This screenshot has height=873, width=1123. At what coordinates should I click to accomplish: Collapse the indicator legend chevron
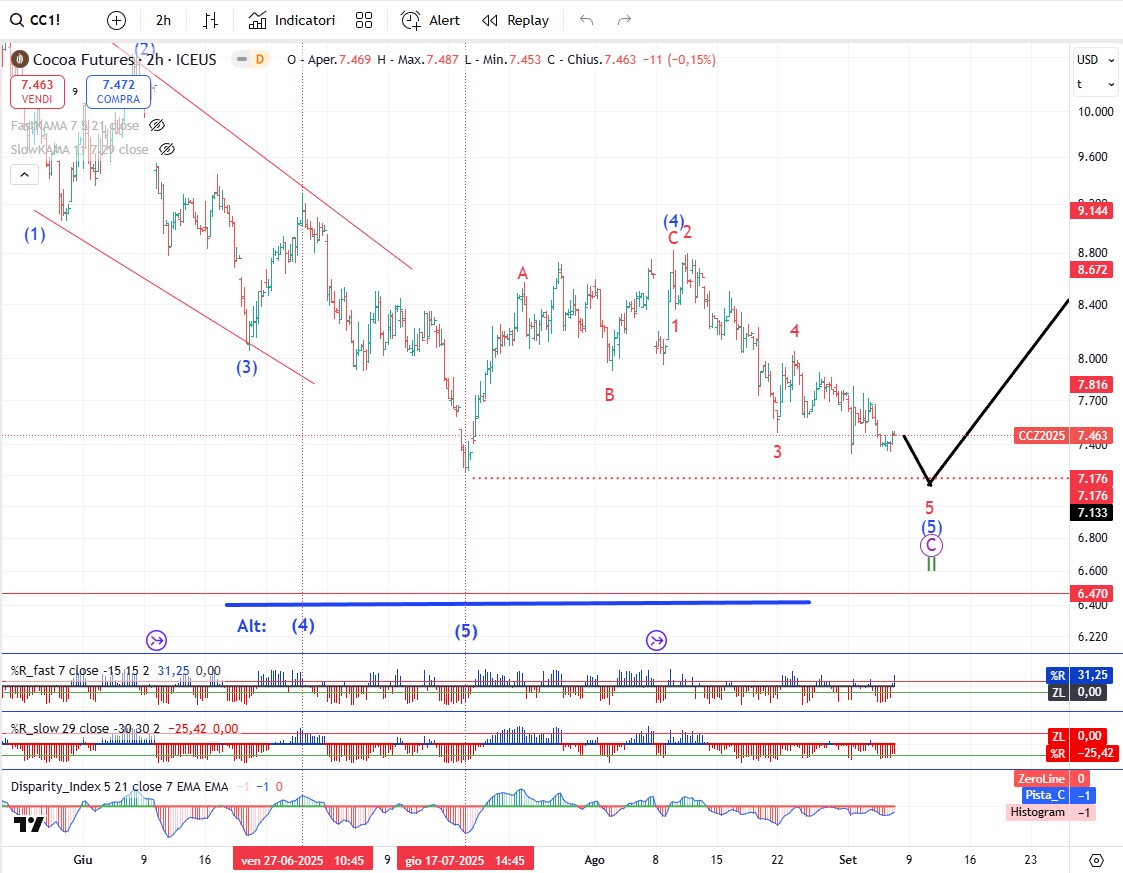pyautogui.click(x=24, y=174)
